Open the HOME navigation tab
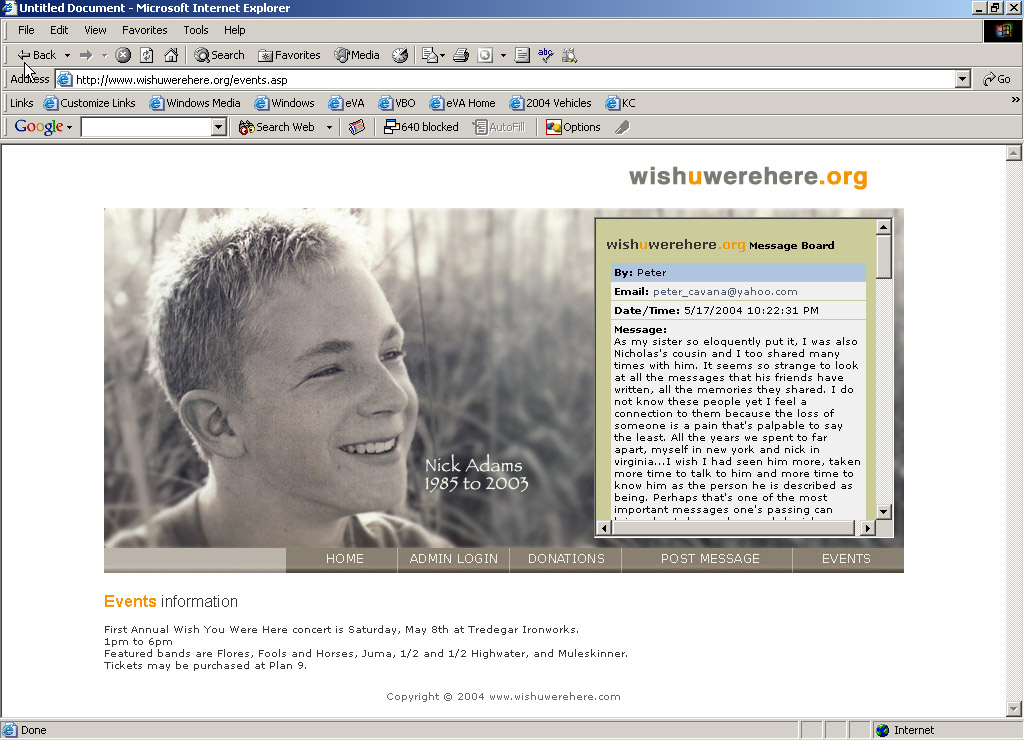The width and height of the screenshot is (1024, 740). [345, 559]
